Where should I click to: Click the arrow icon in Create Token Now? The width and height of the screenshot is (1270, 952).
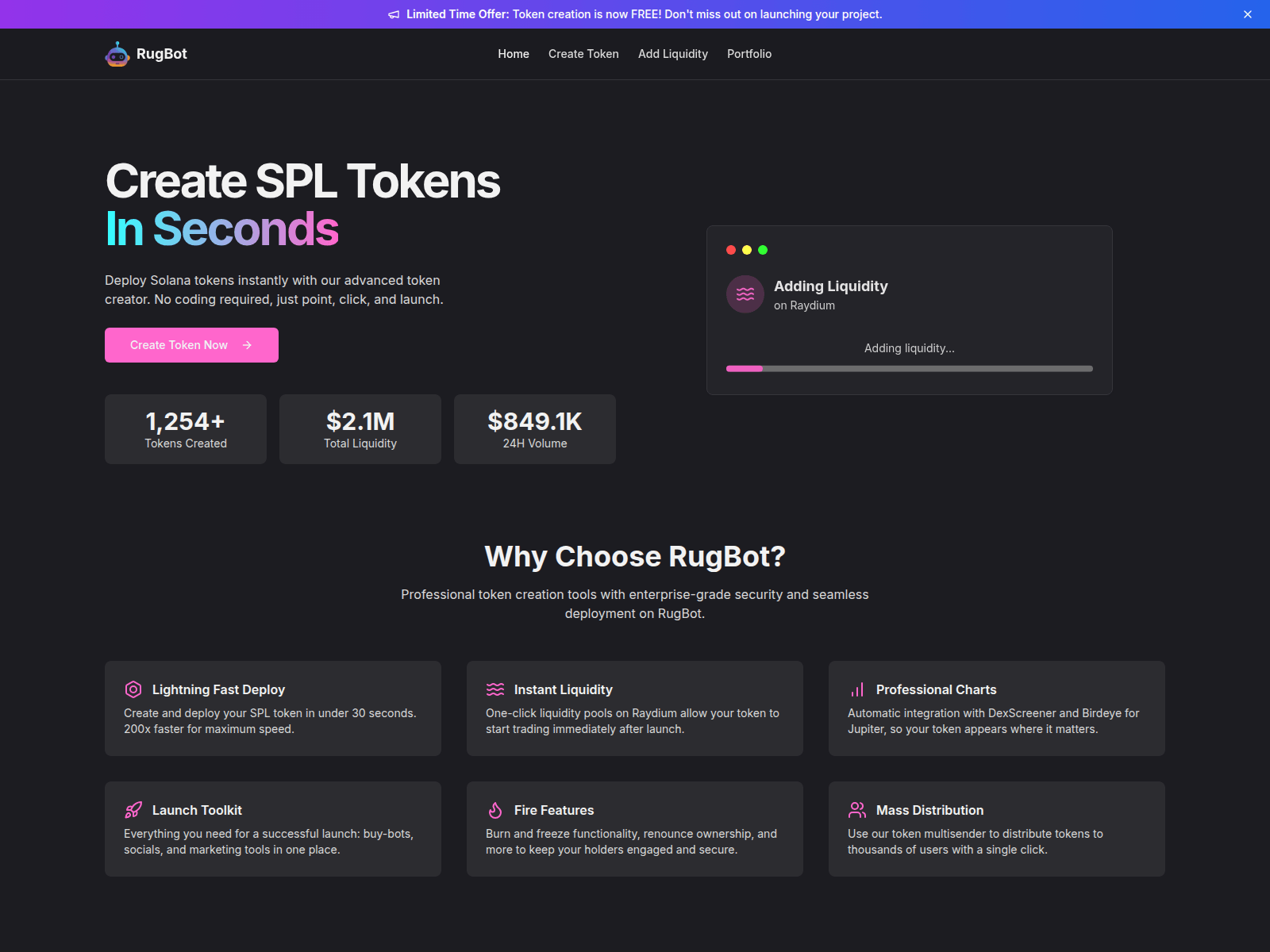[247, 345]
